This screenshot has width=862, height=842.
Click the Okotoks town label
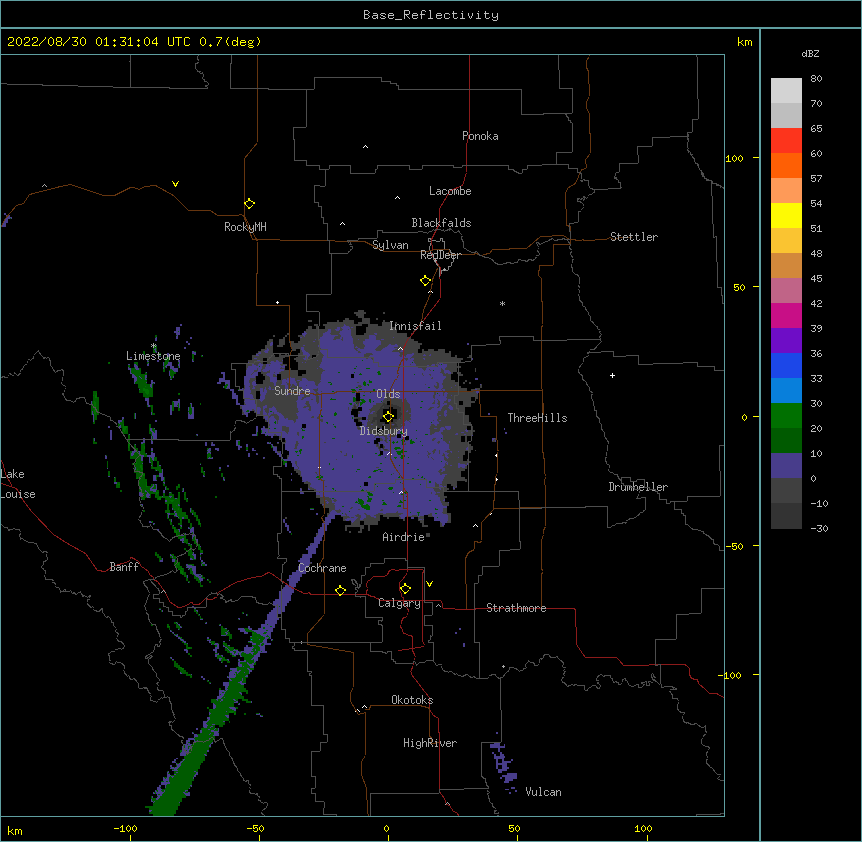click(x=412, y=700)
